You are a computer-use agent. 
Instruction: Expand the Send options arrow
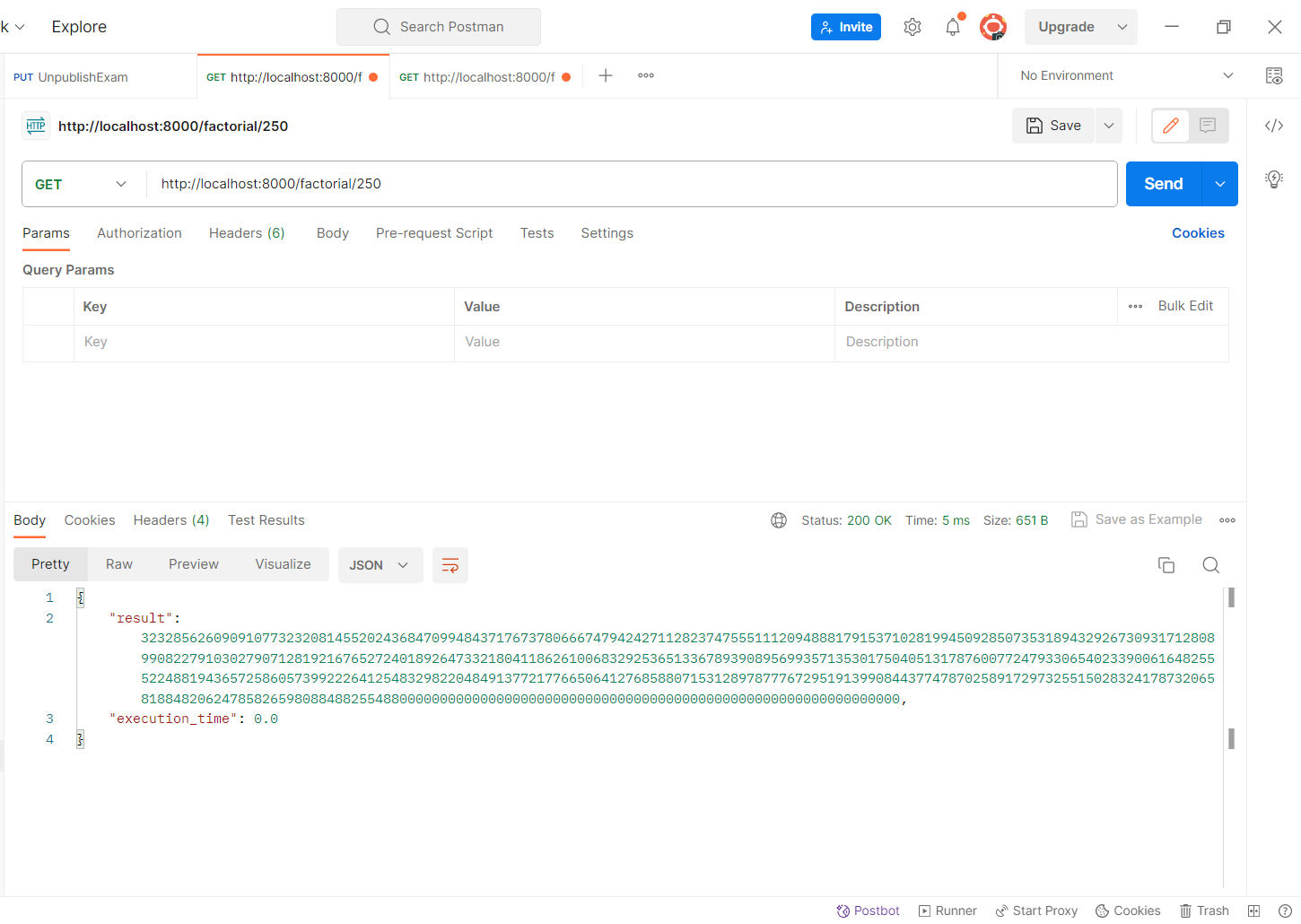point(1220,184)
